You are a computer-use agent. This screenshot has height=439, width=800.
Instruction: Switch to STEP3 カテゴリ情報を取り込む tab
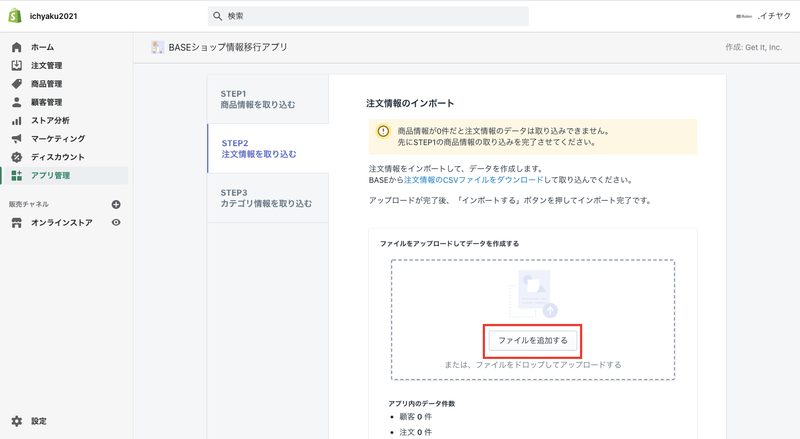click(x=268, y=198)
